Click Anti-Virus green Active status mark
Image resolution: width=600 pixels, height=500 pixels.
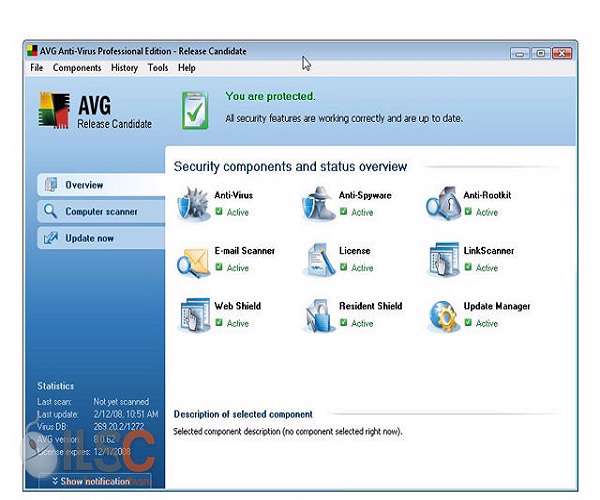click(x=219, y=211)
